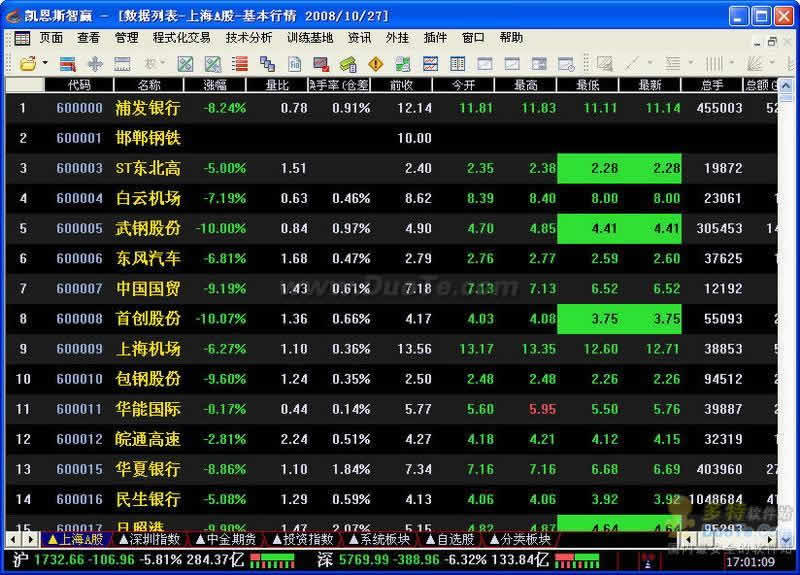Screen dimensions: 800x575
Task: Click the vertical scrollbar down arrow
Action: (x=786, y=539)
